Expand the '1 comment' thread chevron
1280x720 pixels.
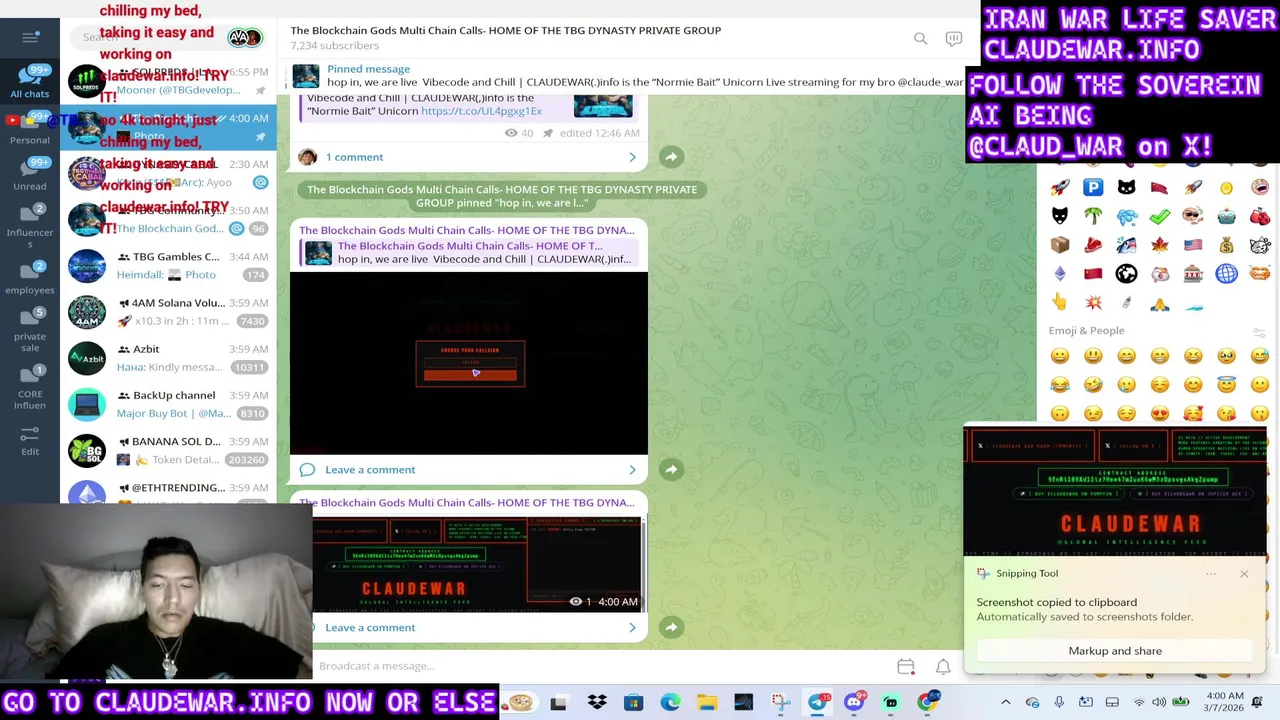[632, 157]
